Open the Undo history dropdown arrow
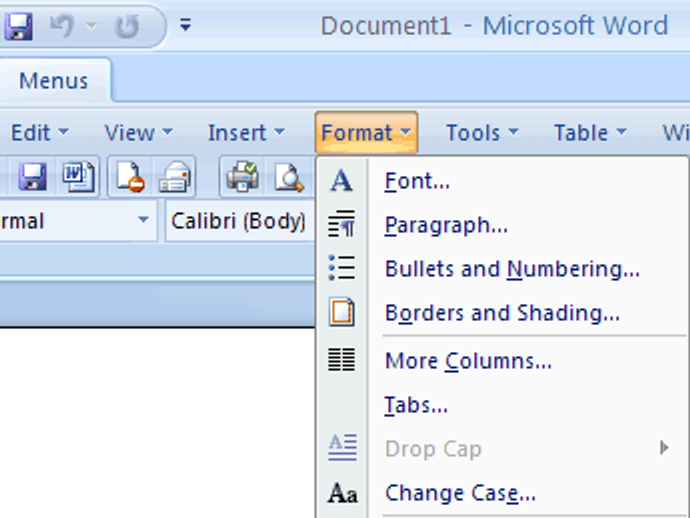Screen dimensions: 690x518 coord(91,26)
